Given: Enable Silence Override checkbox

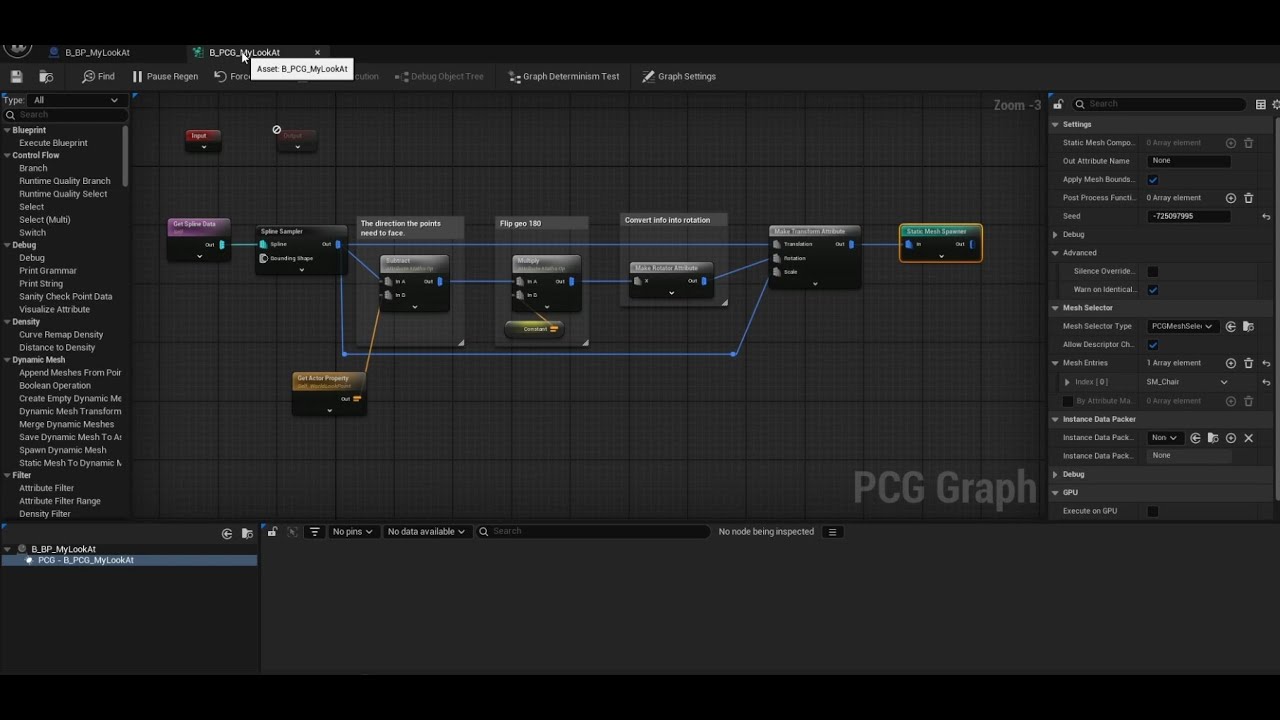Looking at the screenshot, I should (x=1153, y=271).
